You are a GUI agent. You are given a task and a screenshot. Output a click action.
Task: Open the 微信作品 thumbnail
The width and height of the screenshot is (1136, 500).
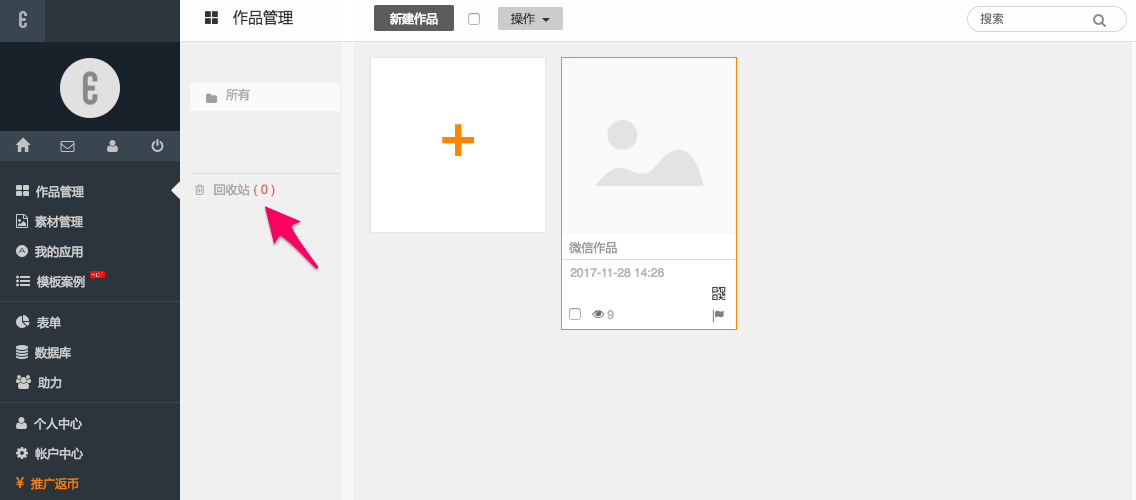[649, 146]
